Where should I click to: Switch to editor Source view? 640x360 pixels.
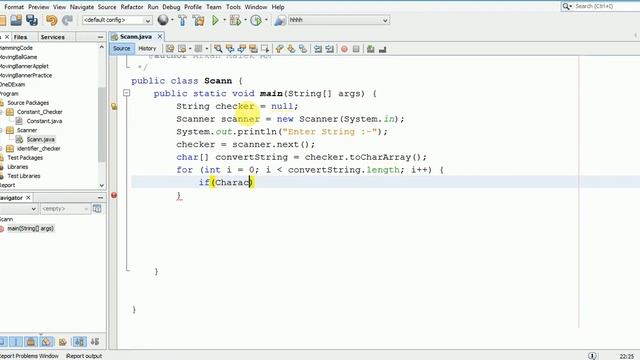pos(121,49)
